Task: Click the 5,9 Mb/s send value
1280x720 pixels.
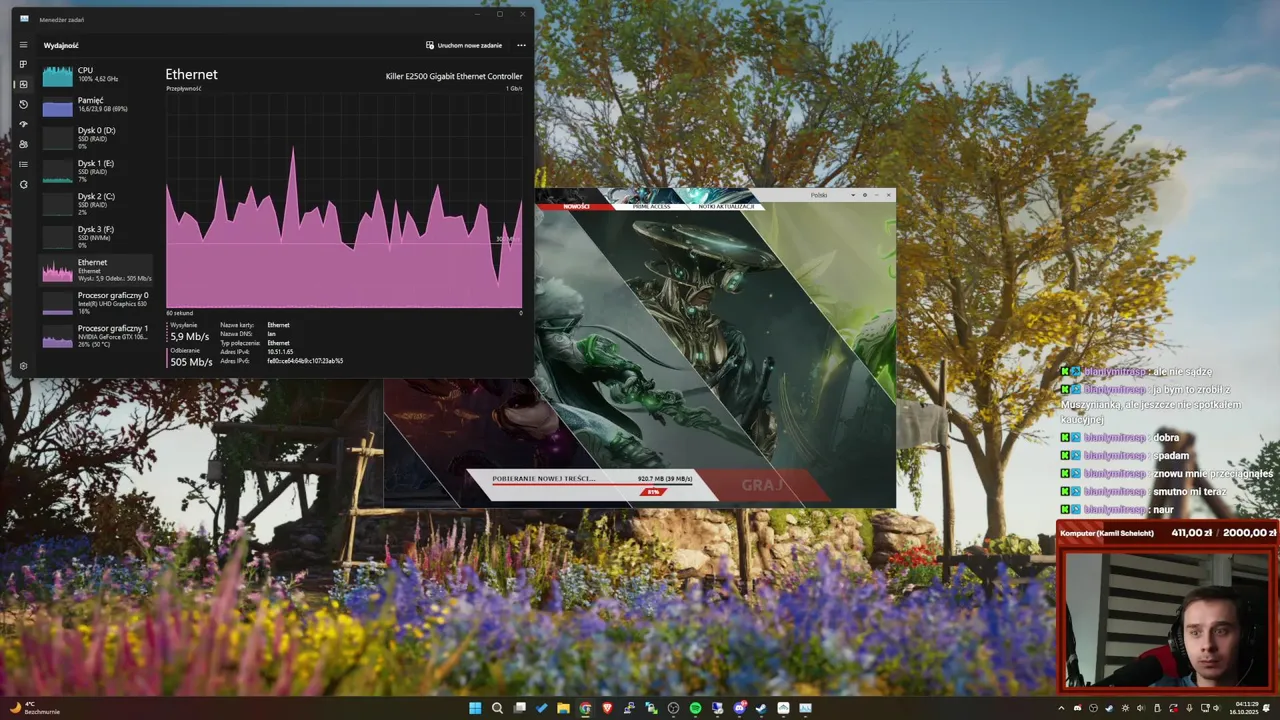Action: 189,337
